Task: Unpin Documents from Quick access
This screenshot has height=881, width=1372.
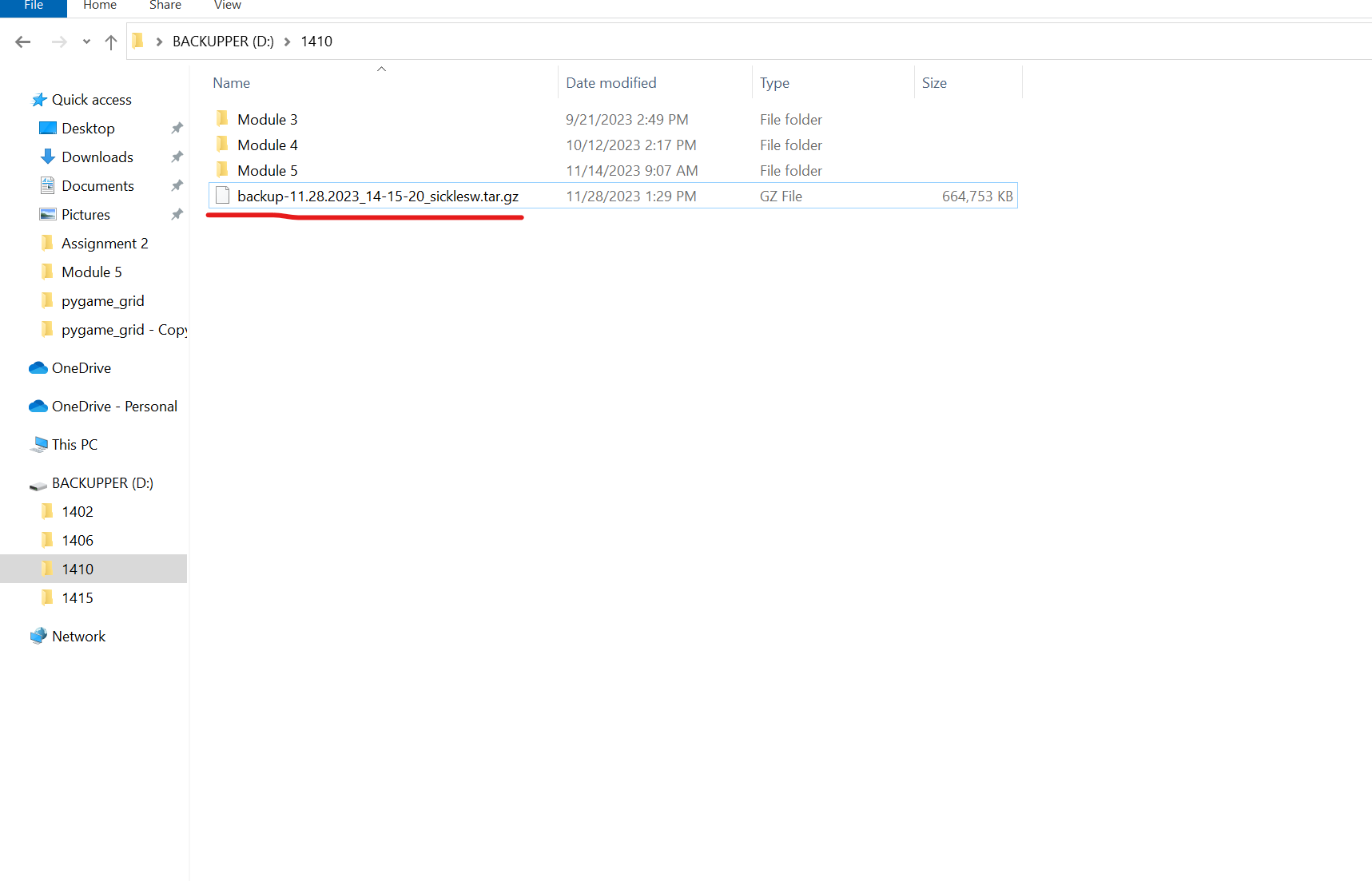Action: (177, 185)
